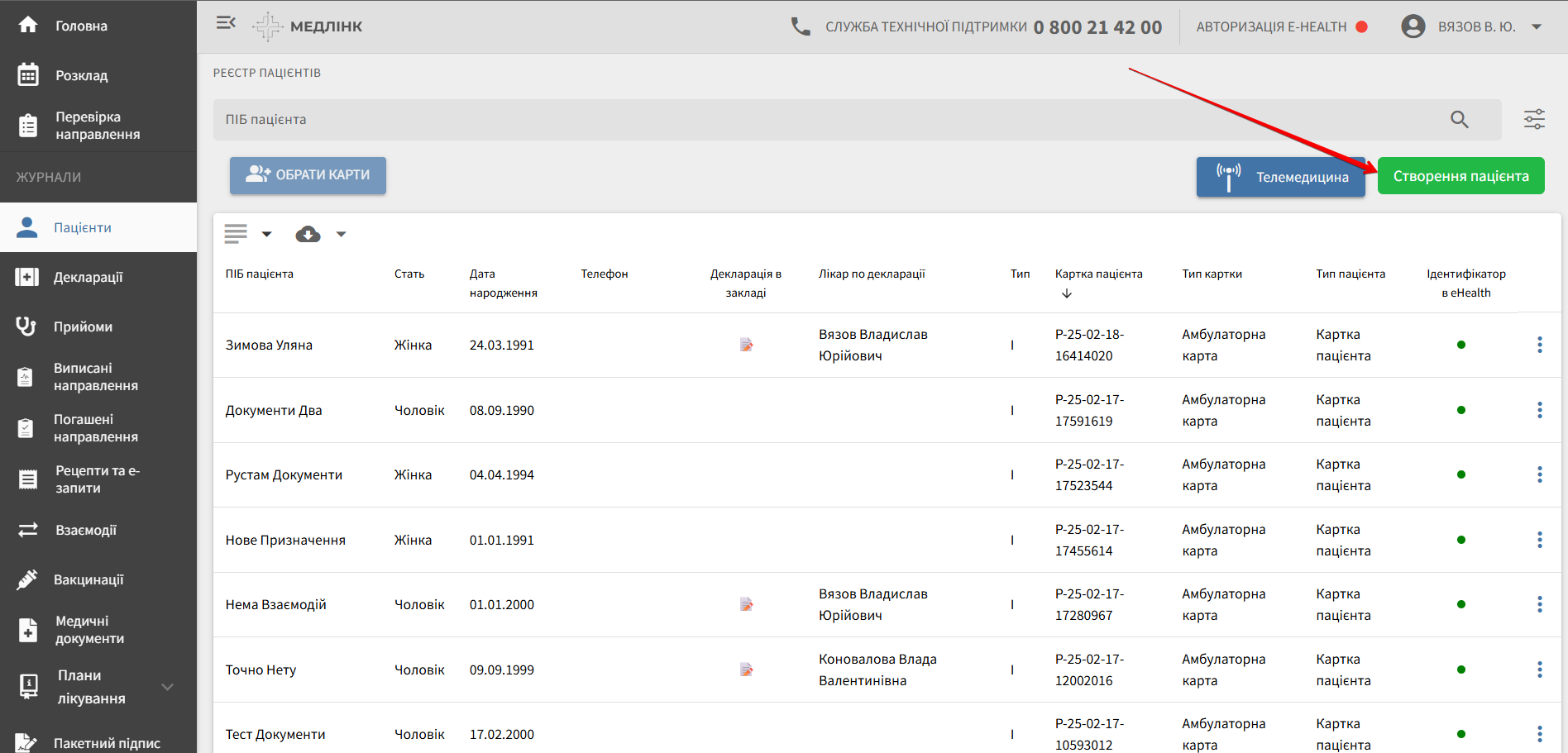Open declaration icon for Точно Нету
The width and height of the screenshot is (1568, 753).
(x=746, y=670)
